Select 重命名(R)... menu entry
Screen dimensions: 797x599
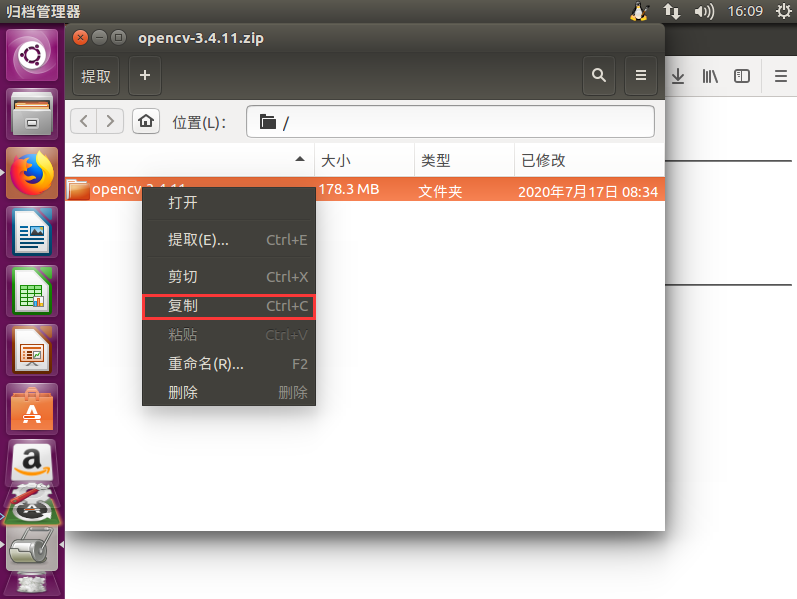[x=229, y=364]
